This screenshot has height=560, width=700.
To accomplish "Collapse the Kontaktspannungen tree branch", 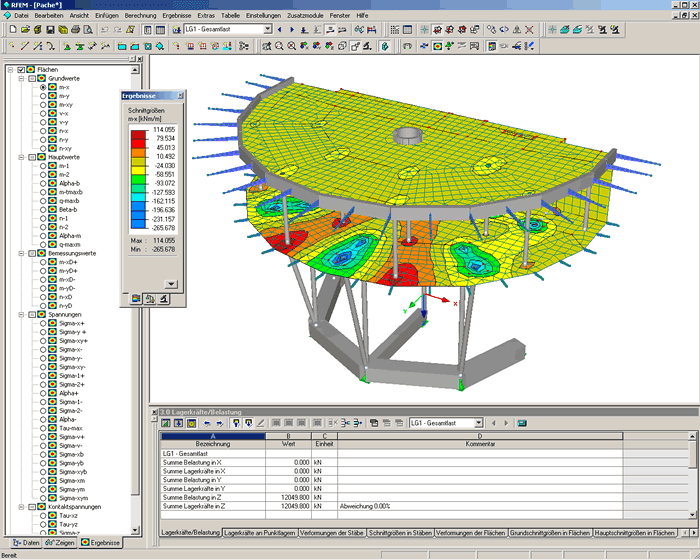I will (21, 507).
